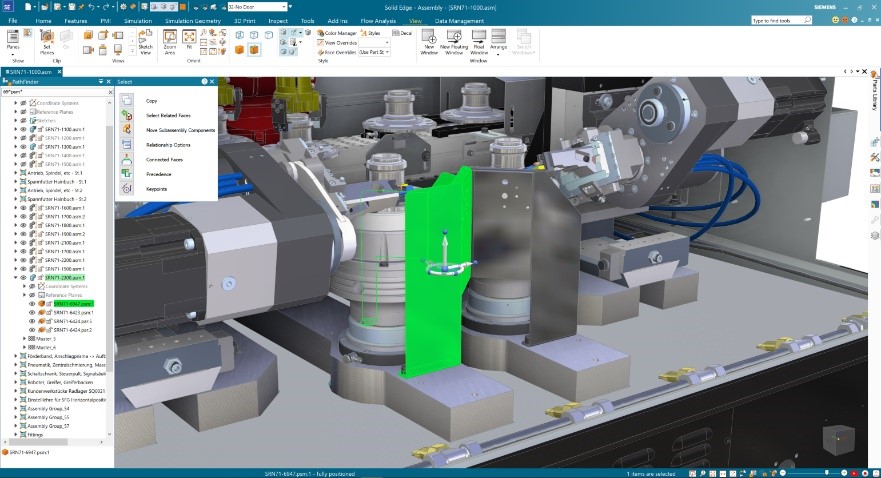Open the File menu

pos(12,21)
